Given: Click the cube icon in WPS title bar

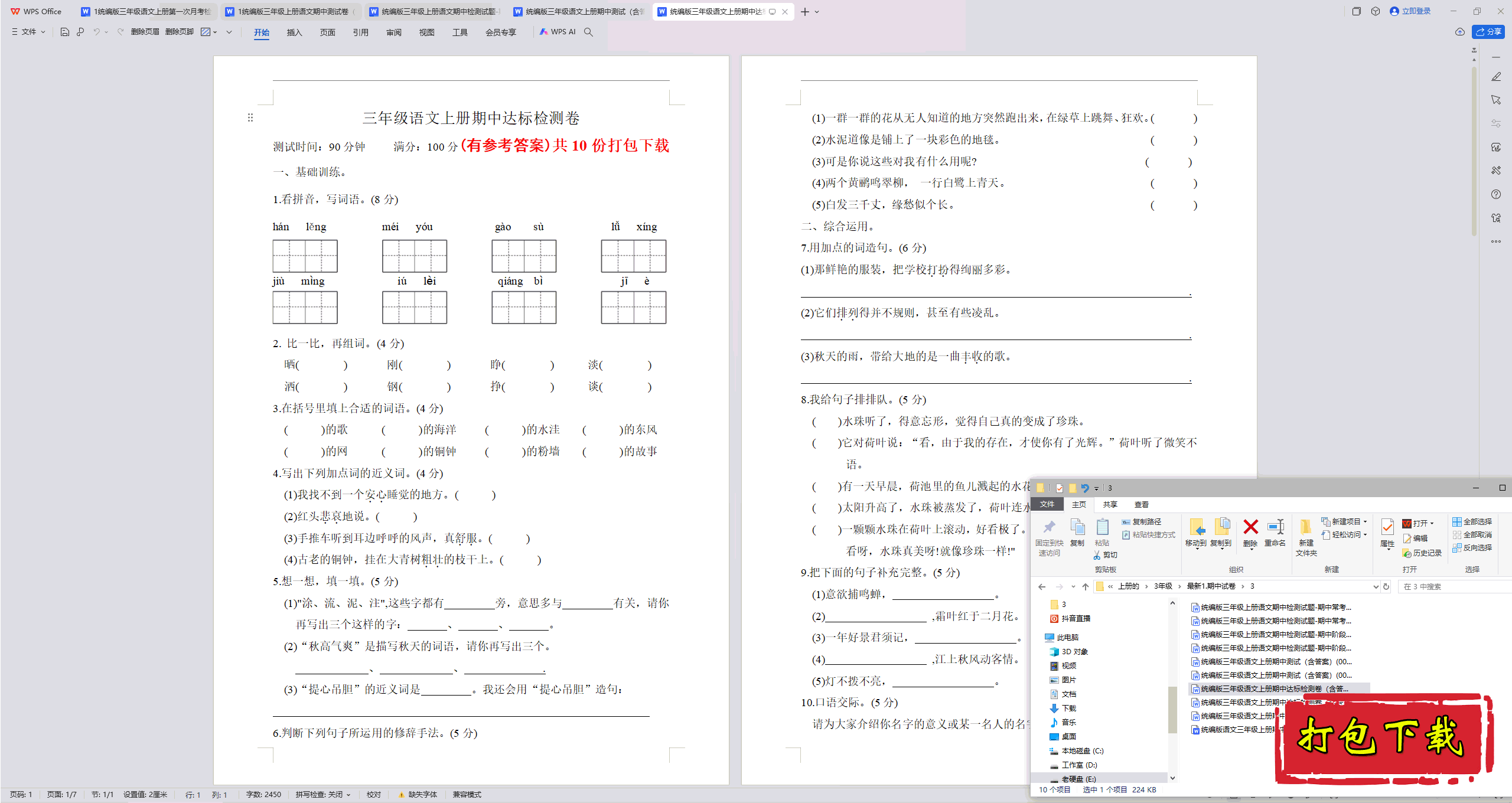Looking at the screenshot, I should click(x=1376, y=11).
